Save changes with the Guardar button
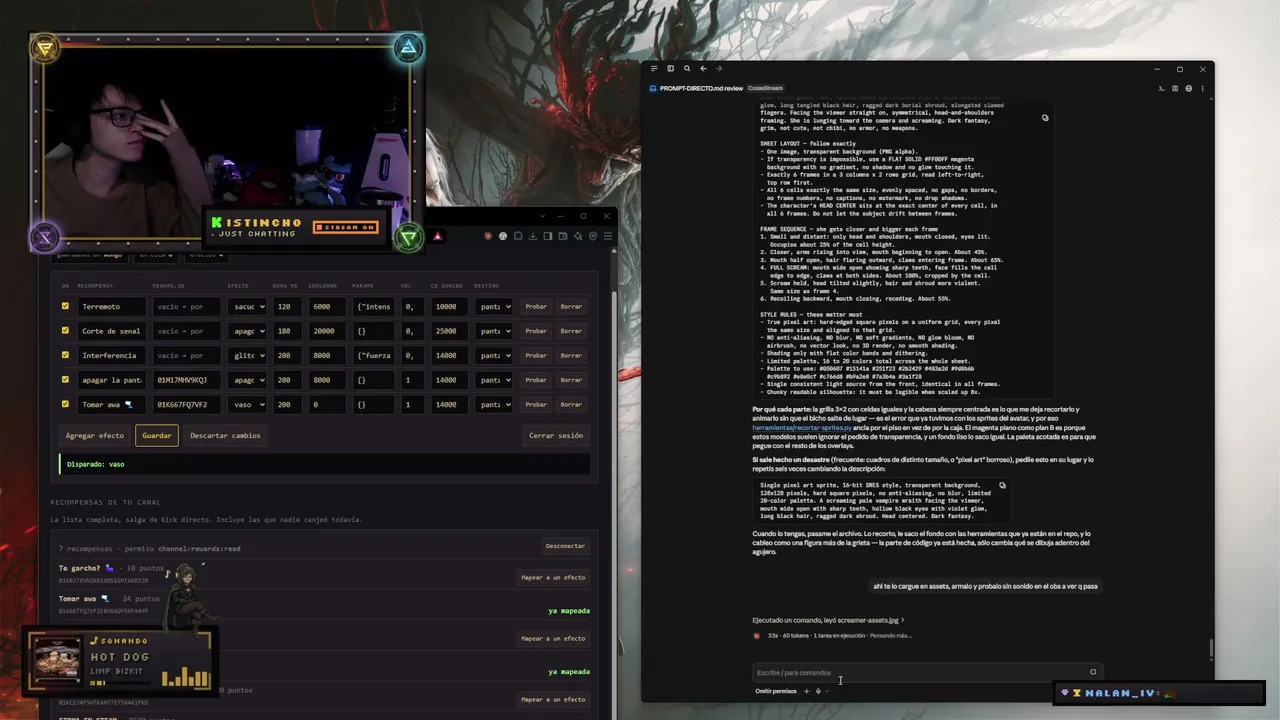 pyautogui.click(x=157, y=436)
